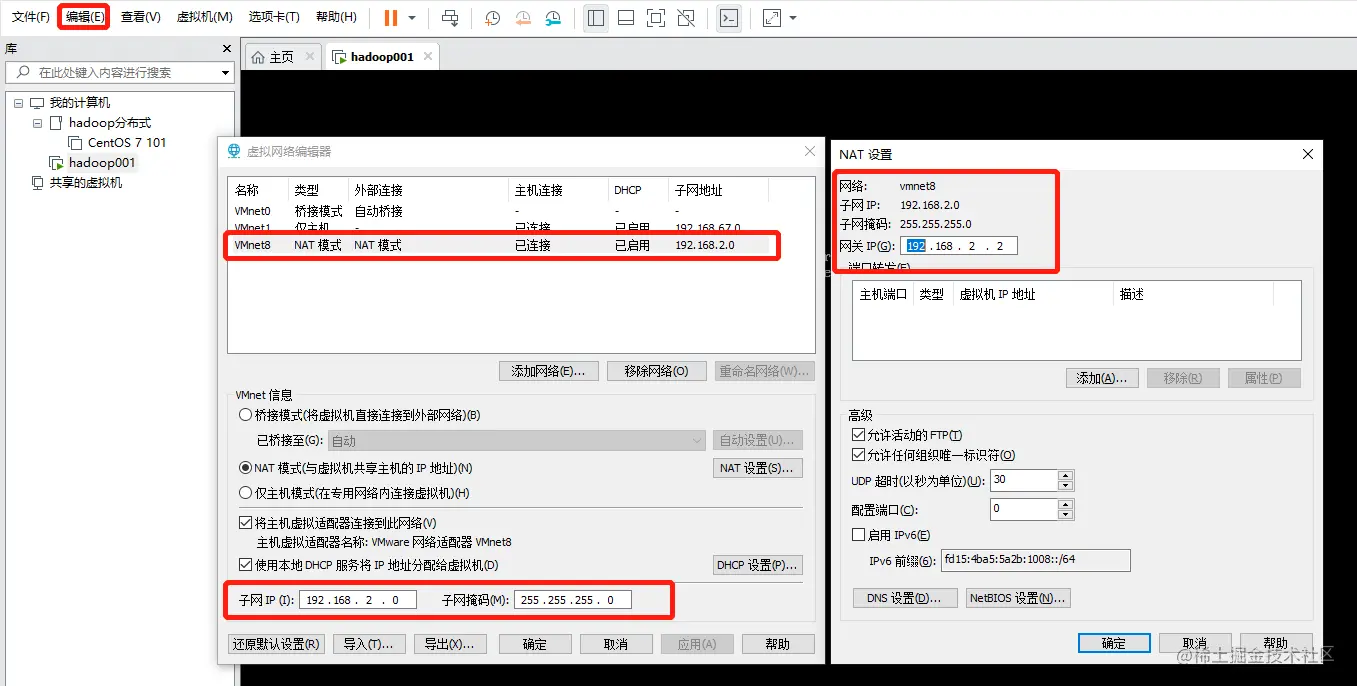Open the power options dropdown next to pause
1357x686 pixels.
[412, 18]
